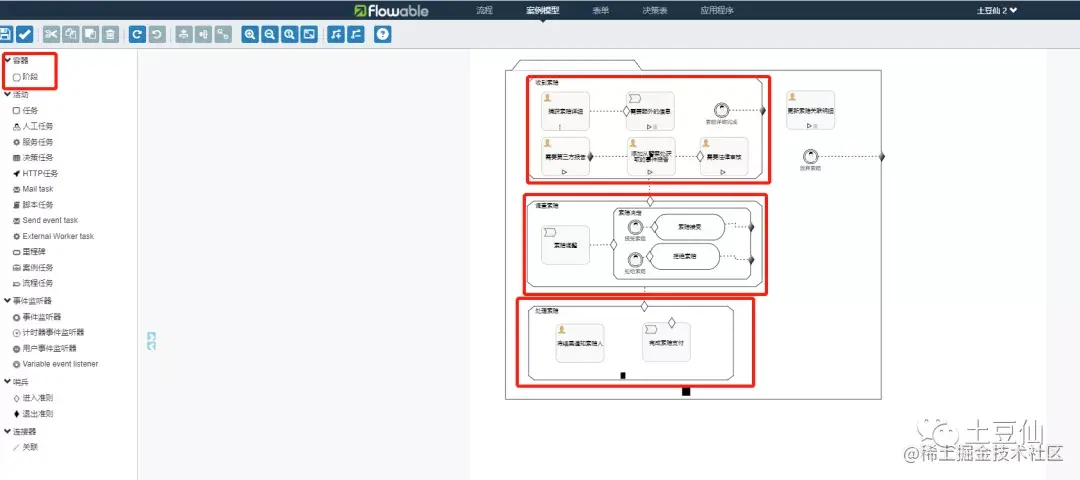Click the Validate checkmark toolbar icon
Image resolution: width=1080 pixels, height=480 pixels.
25,34
